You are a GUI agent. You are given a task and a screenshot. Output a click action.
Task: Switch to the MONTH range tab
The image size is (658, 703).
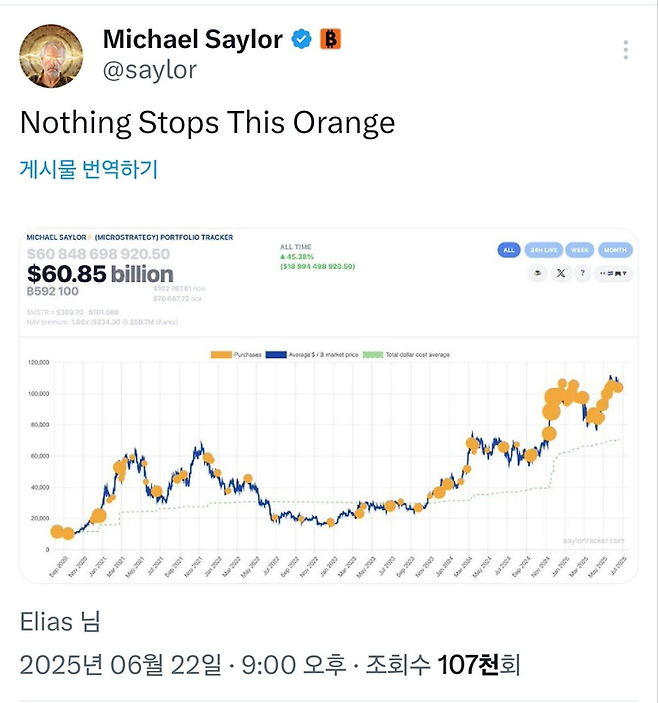[x=614, y=250]
